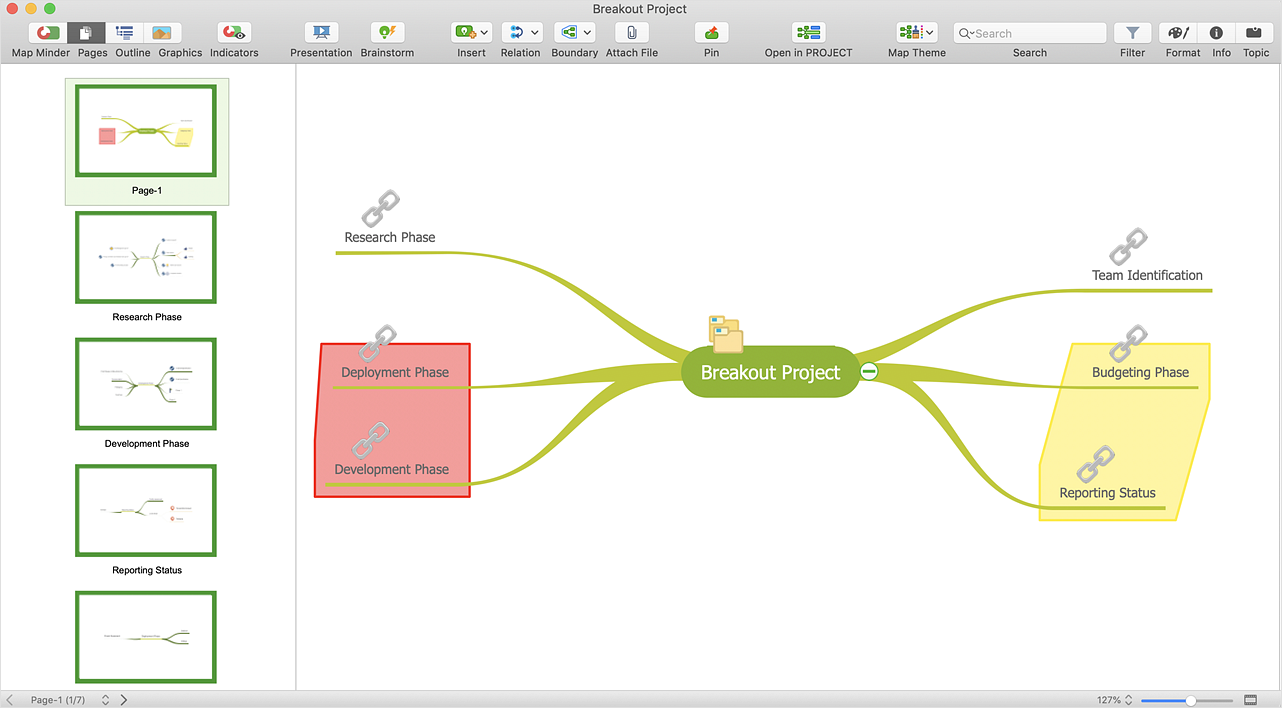The height and width of the screenshot is (708, 1282).
Task: Click the hyperlink icon above Research Phase
Action: click(x=380, y=209)
